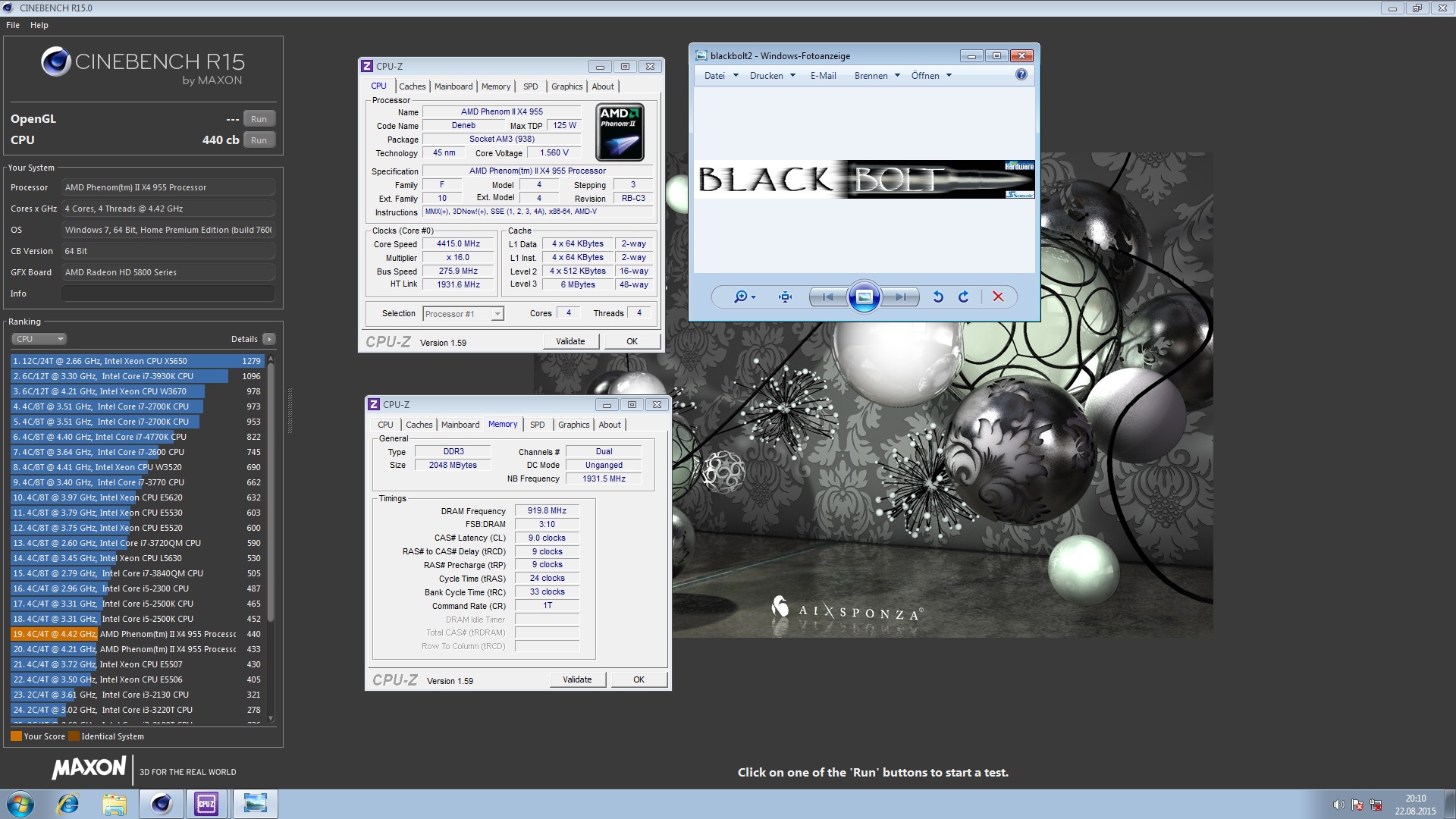Screen dimensions: 1456x819
Task: Open the Help menu in Cinebench
Action: (x=39, y=25)
